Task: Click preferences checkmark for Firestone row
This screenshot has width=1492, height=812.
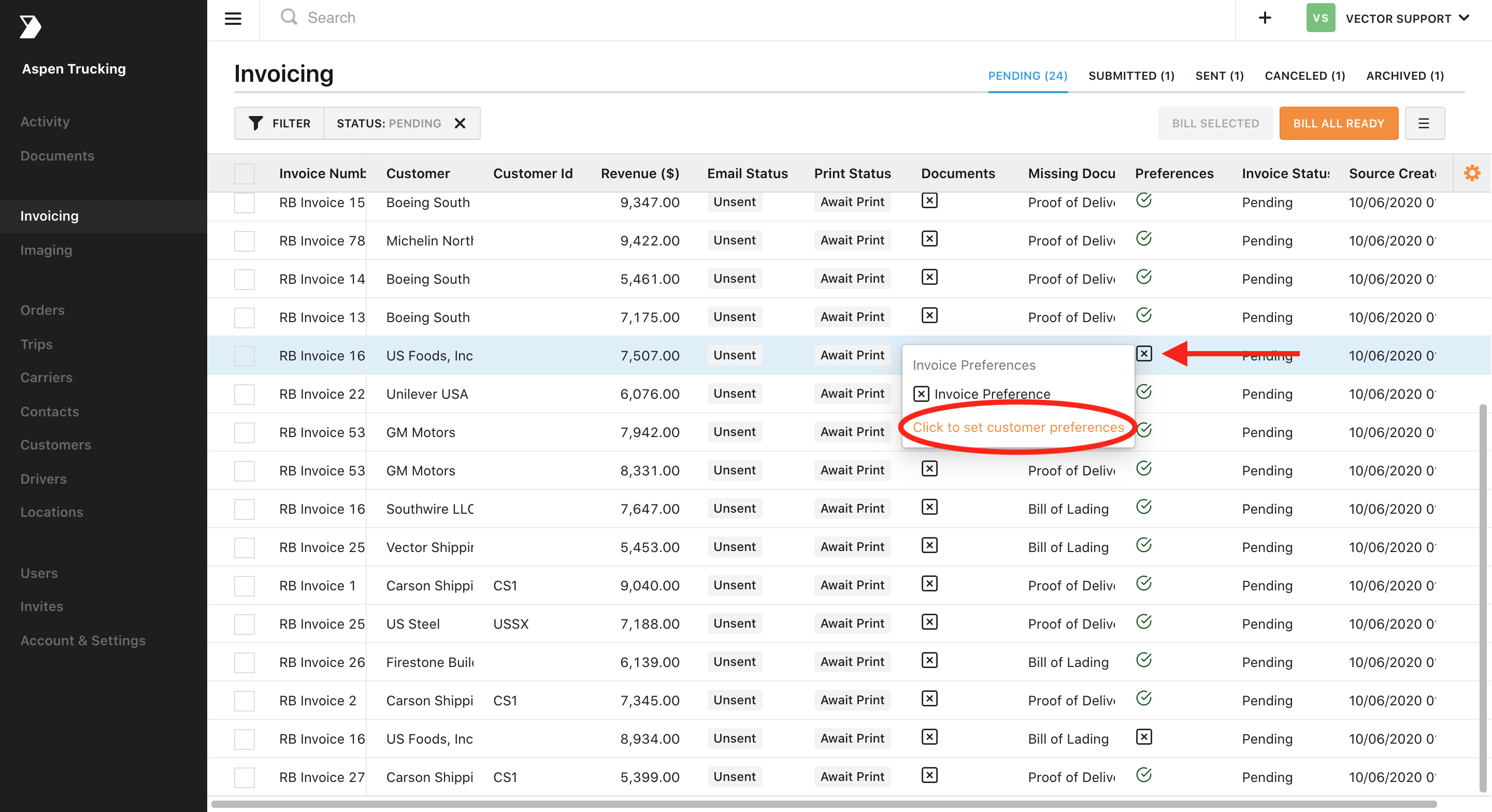Action: [x=1144, y=660]
